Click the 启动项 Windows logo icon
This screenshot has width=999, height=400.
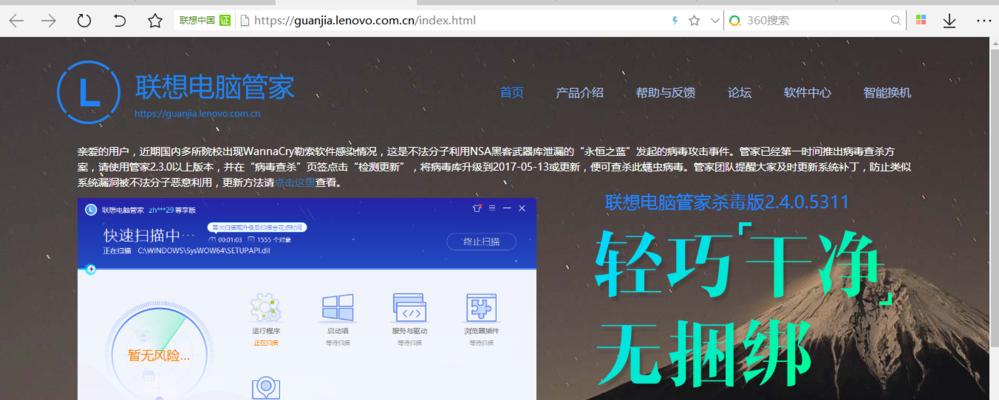(x=338, y=308)
